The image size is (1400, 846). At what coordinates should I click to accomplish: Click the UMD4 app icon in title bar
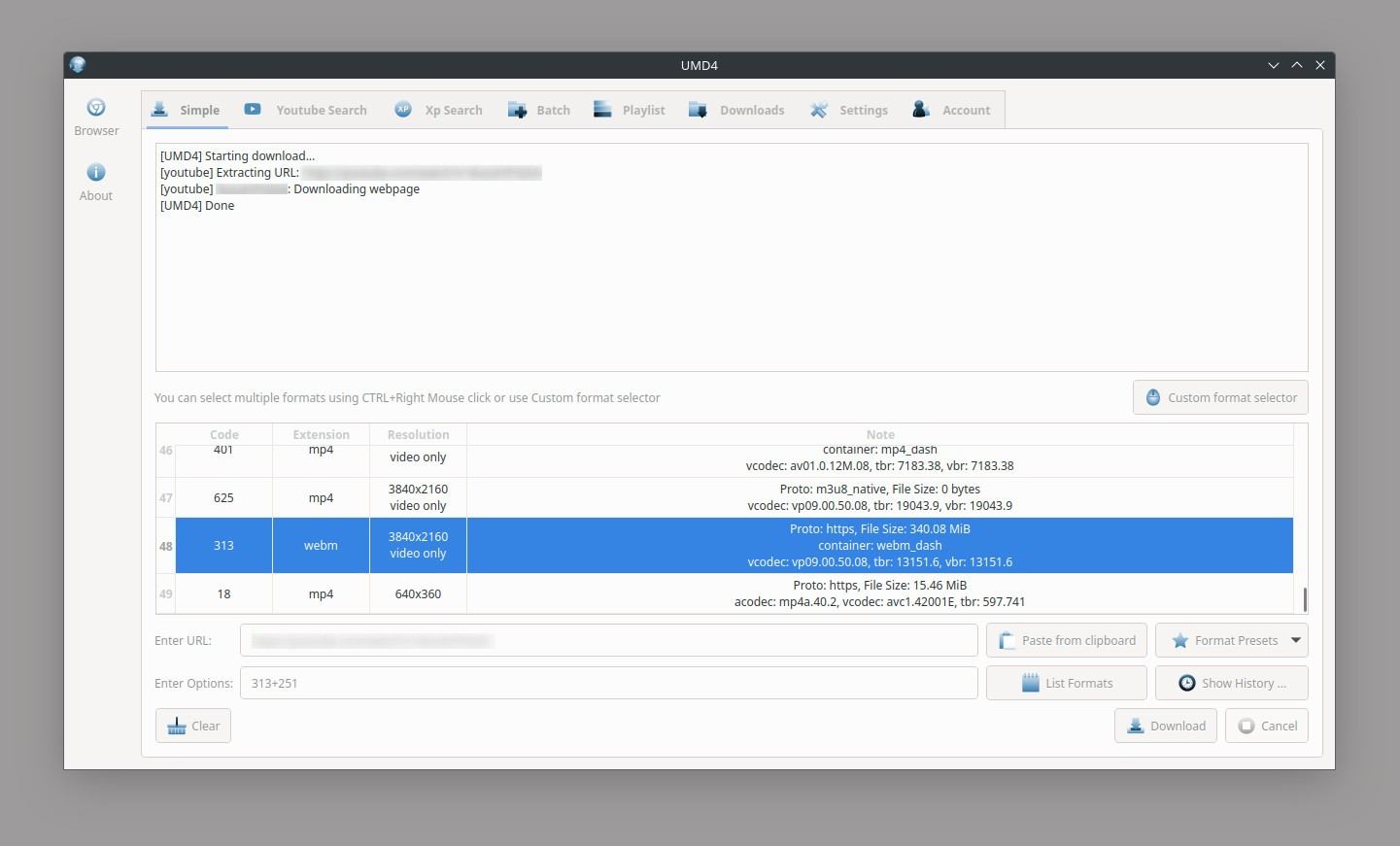(78, 65)
